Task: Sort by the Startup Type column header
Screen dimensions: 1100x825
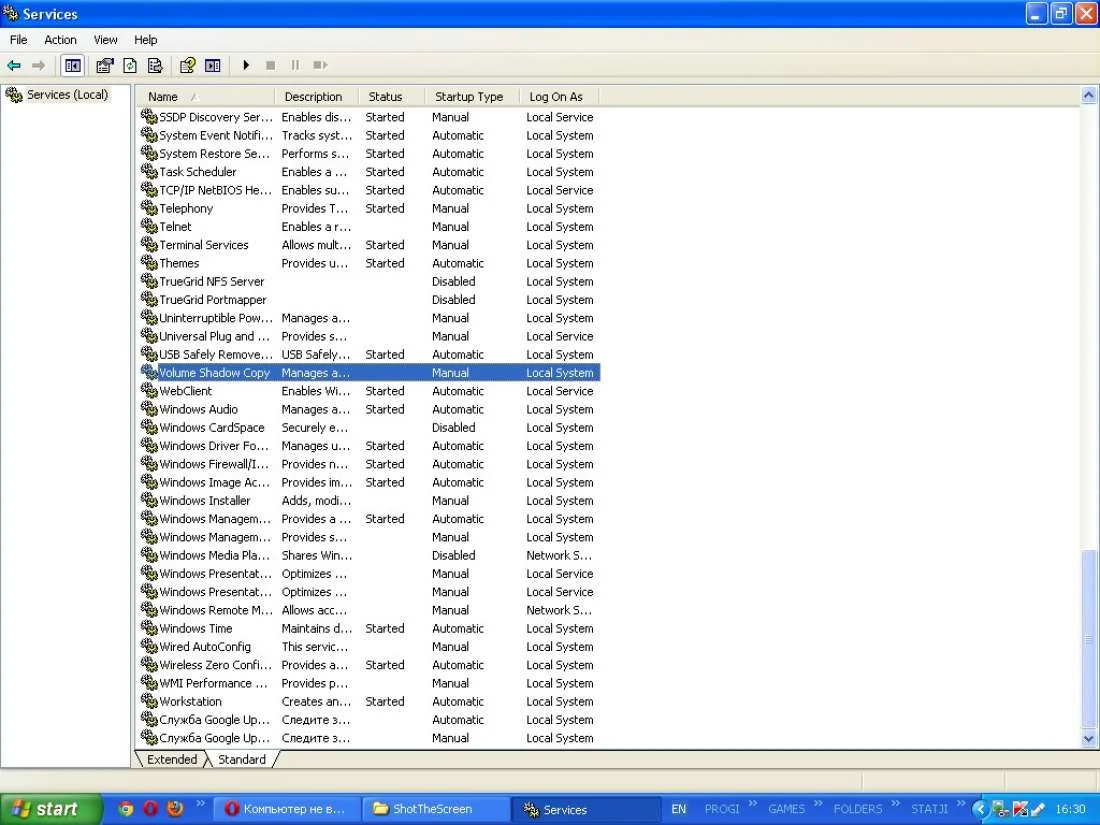Action: coord(472,97)
